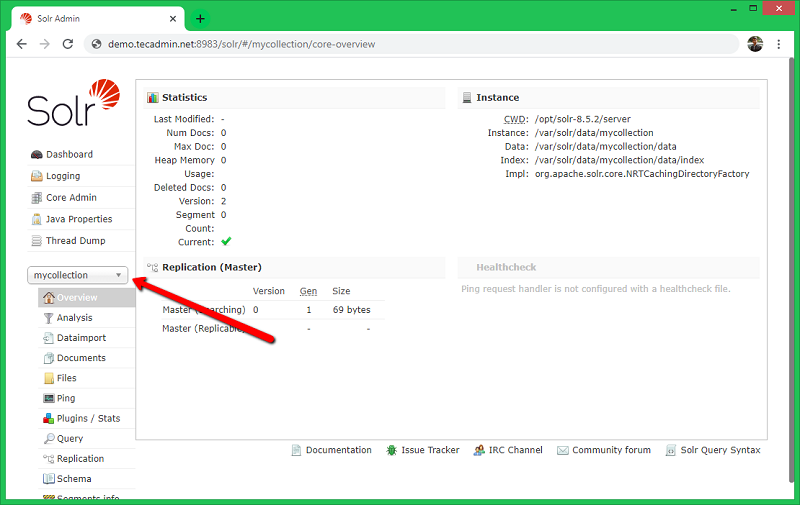Click the Analysis funnel icon
The height and width of the screenshot is (505, 800).
tap(48, 318)
